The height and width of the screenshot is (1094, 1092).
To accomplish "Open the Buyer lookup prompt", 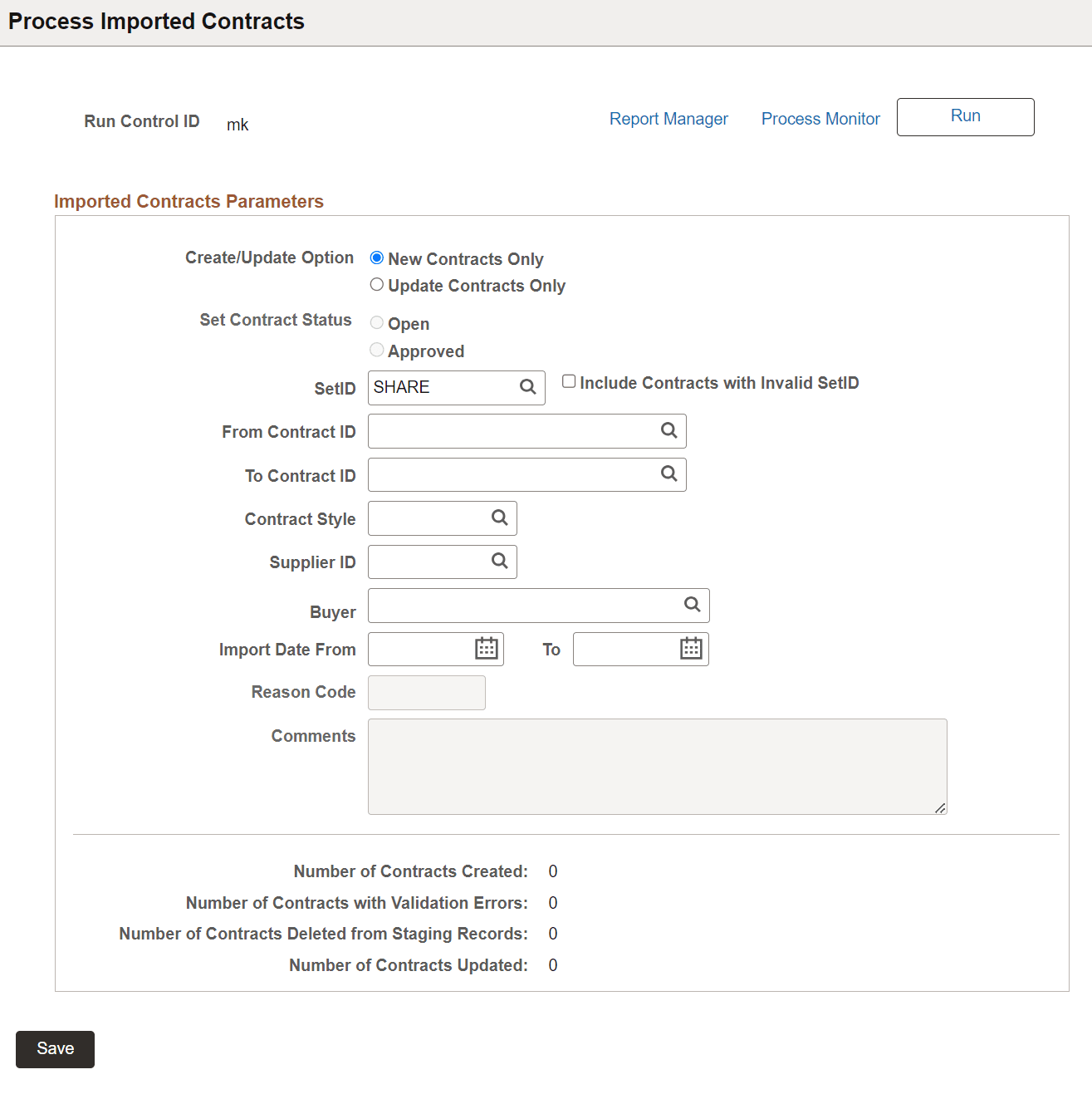I will coord(692,605).
